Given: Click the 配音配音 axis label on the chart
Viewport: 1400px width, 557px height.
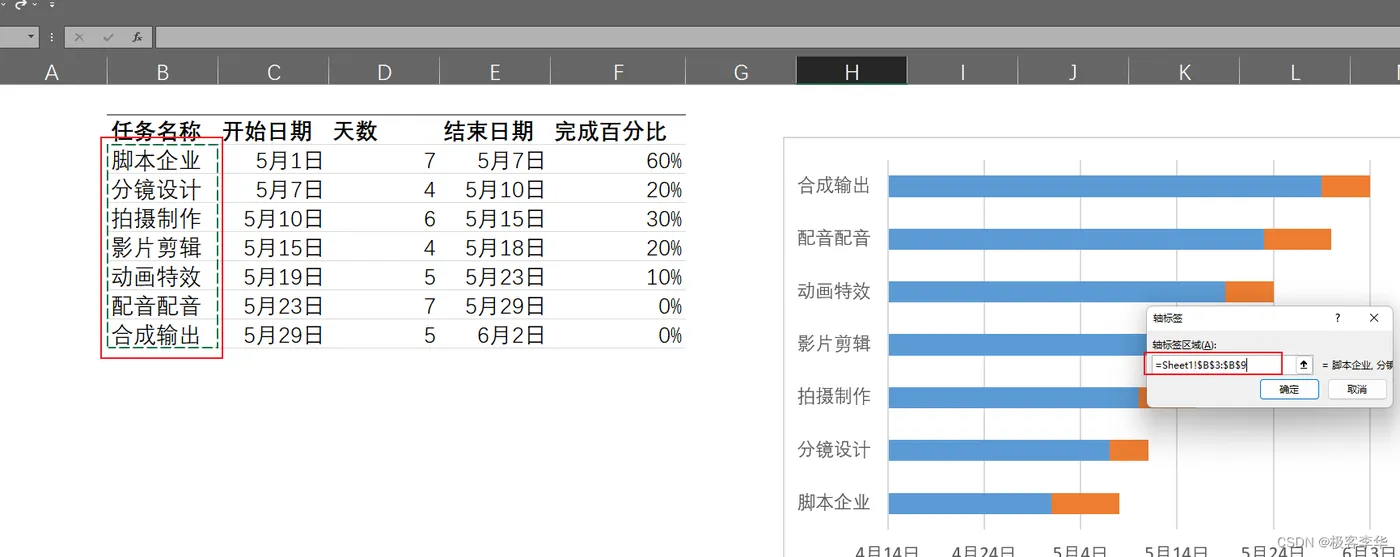Looking at the screenshot, I should point(834,238).
